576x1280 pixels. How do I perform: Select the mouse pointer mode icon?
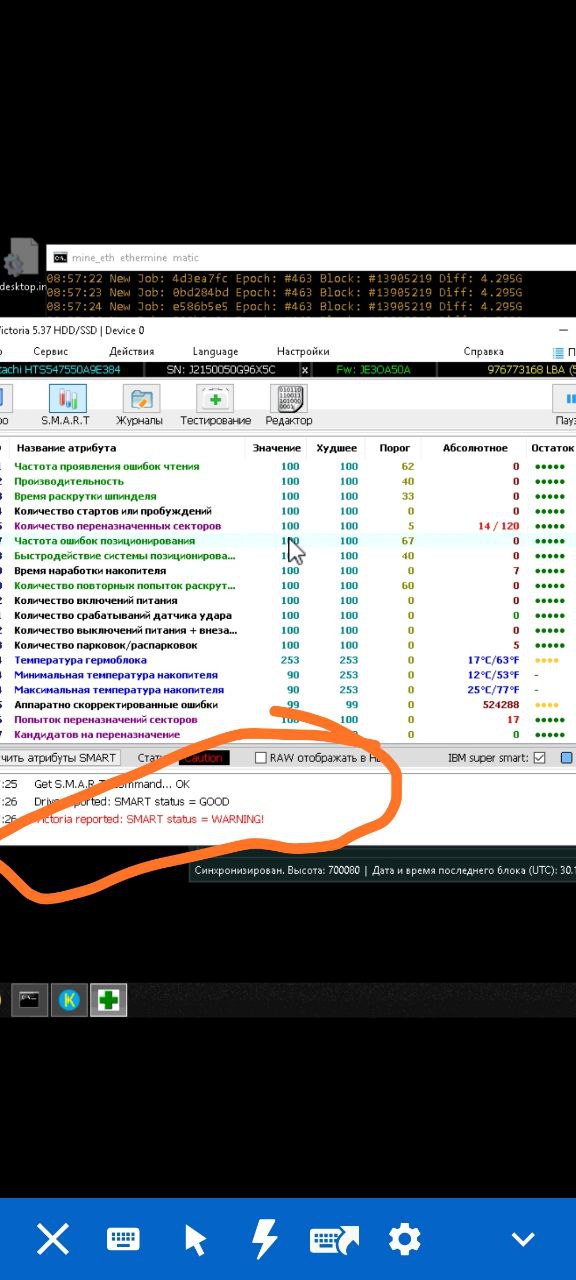tap(195, 1240)
